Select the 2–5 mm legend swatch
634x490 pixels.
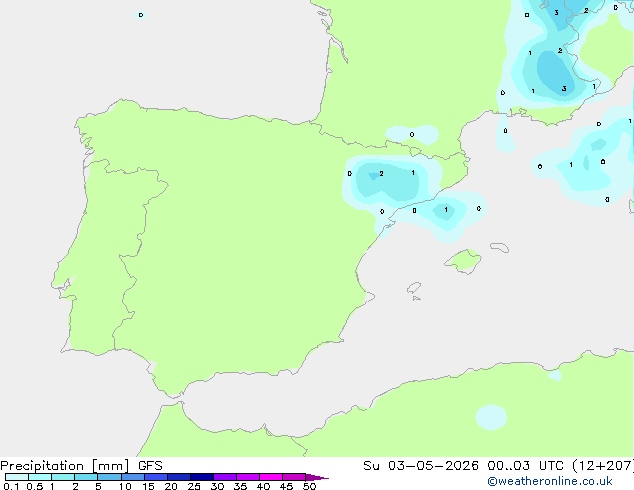86,477
